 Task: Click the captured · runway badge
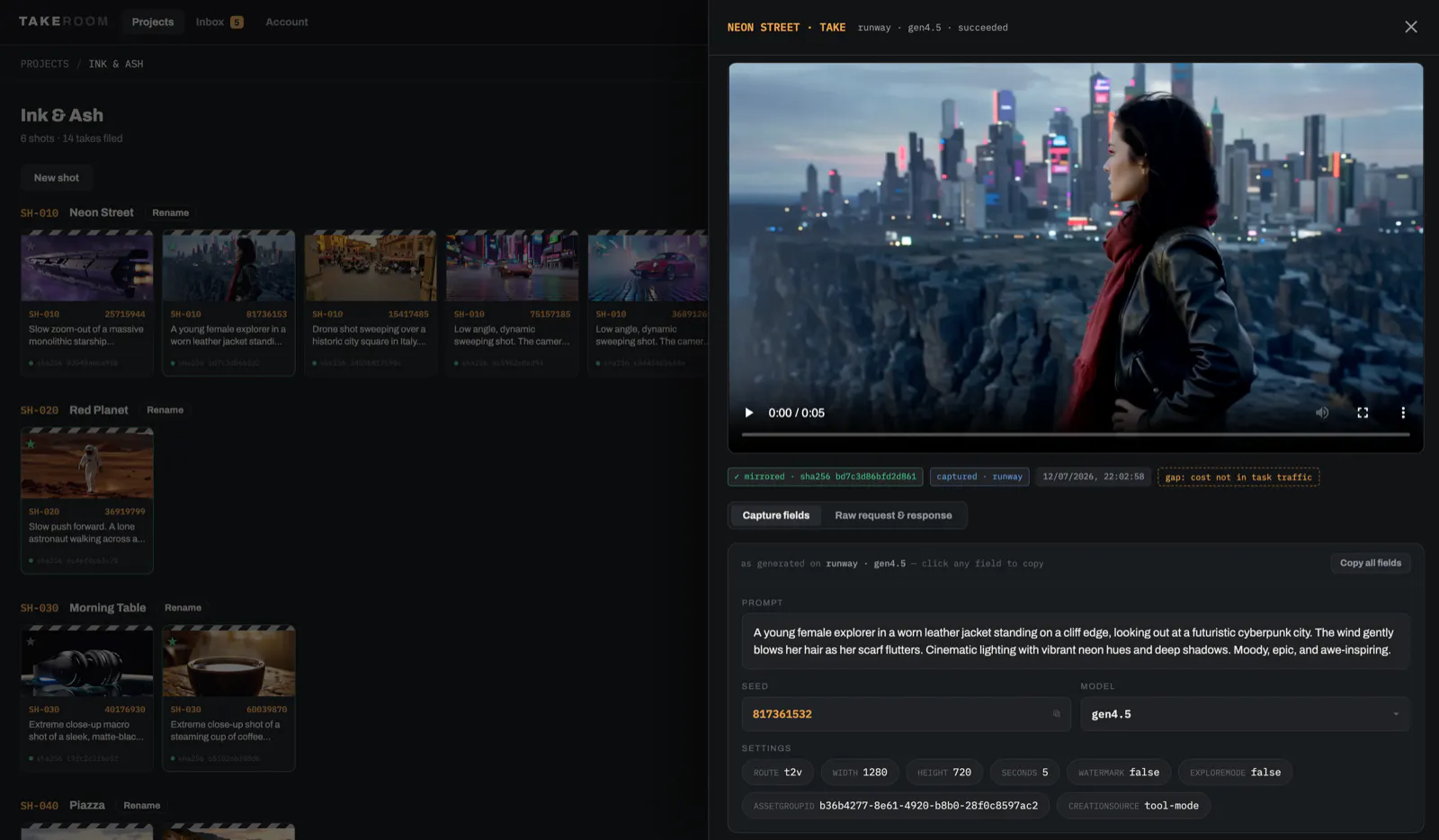coord(979,477)
